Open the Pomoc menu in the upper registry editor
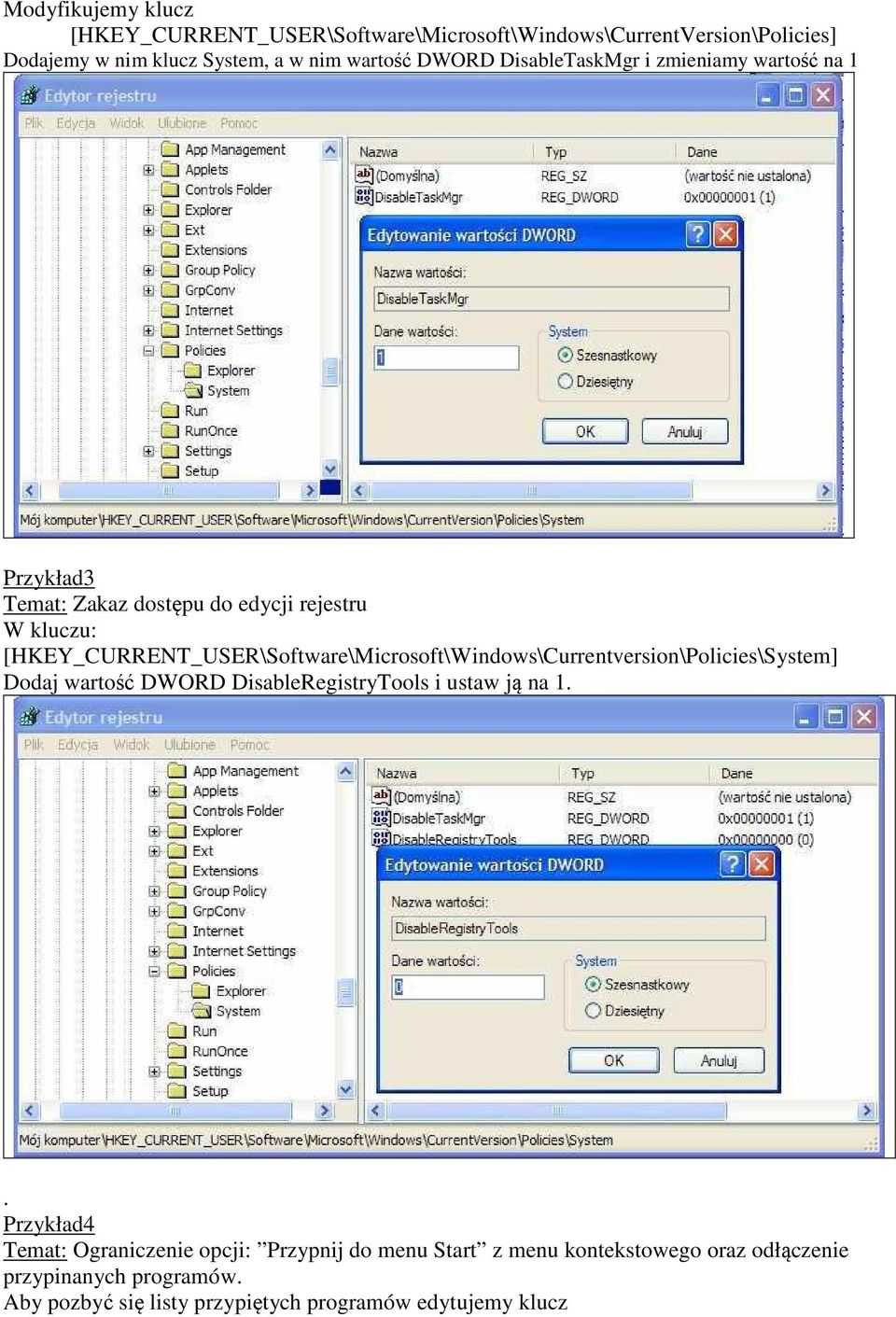Viewport: 896px width, 1317px height. pyautogui.click(x=239, y=123)
